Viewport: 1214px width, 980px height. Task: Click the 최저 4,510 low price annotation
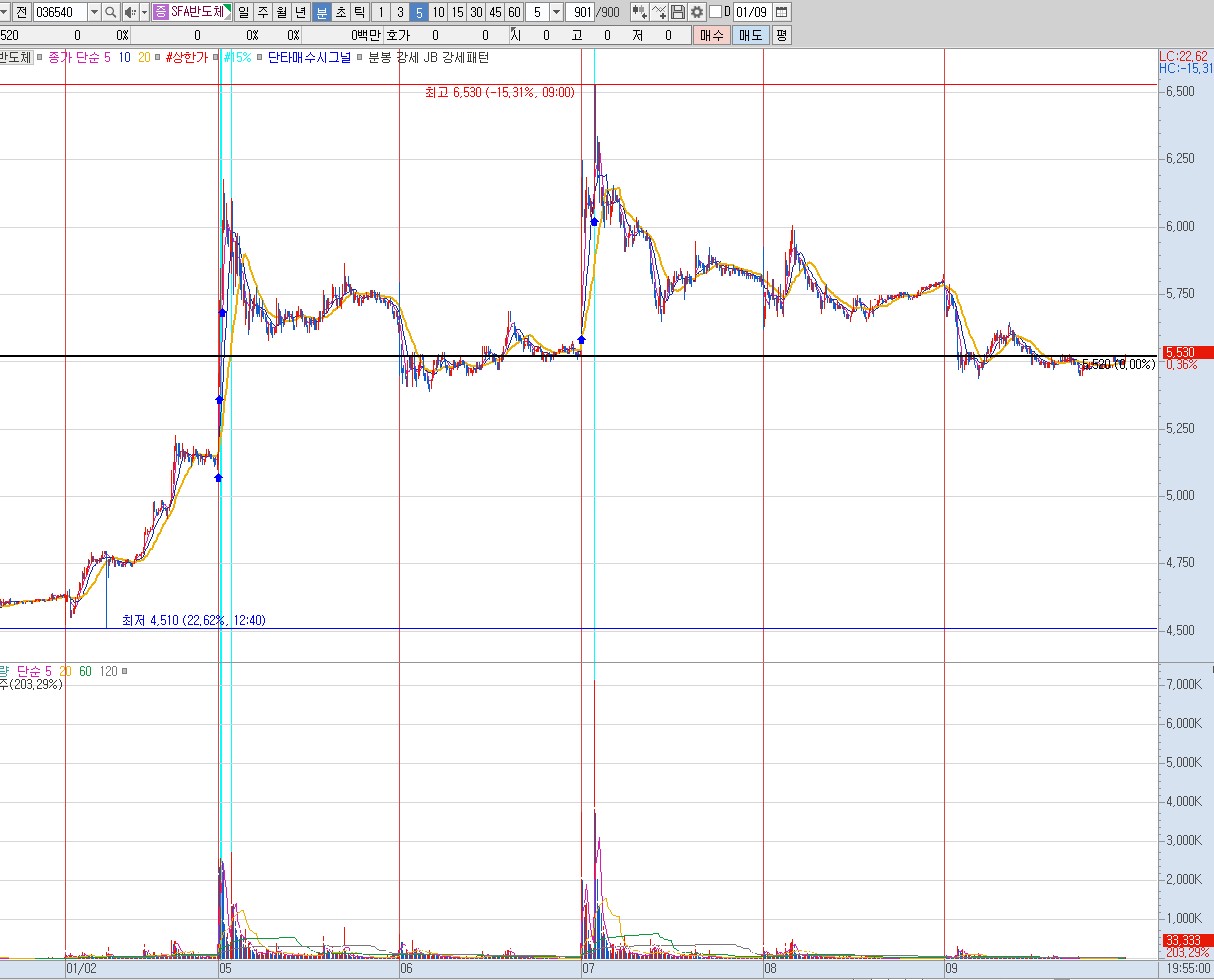coord(193,620)
